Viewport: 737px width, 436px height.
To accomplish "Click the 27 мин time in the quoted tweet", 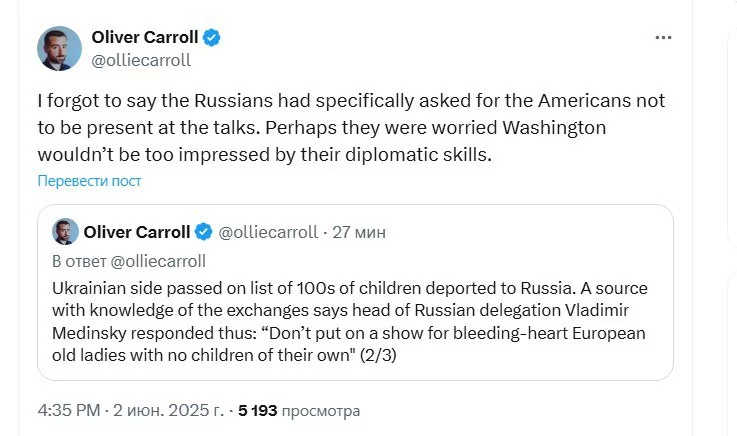I will coord(359,232).
